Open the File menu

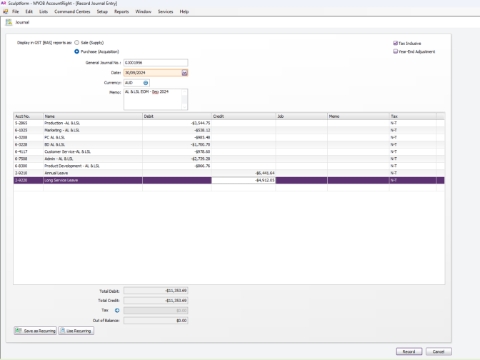15,12
